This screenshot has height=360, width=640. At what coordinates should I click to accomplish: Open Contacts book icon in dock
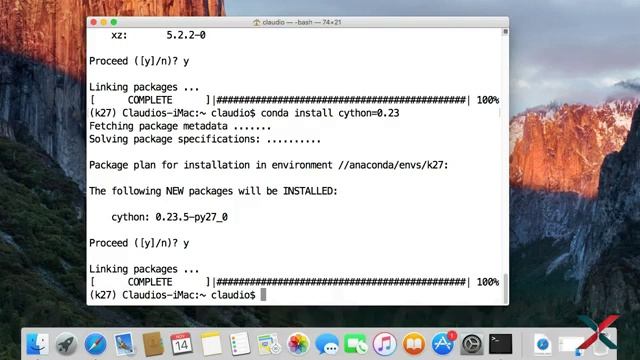pos(153,344)
